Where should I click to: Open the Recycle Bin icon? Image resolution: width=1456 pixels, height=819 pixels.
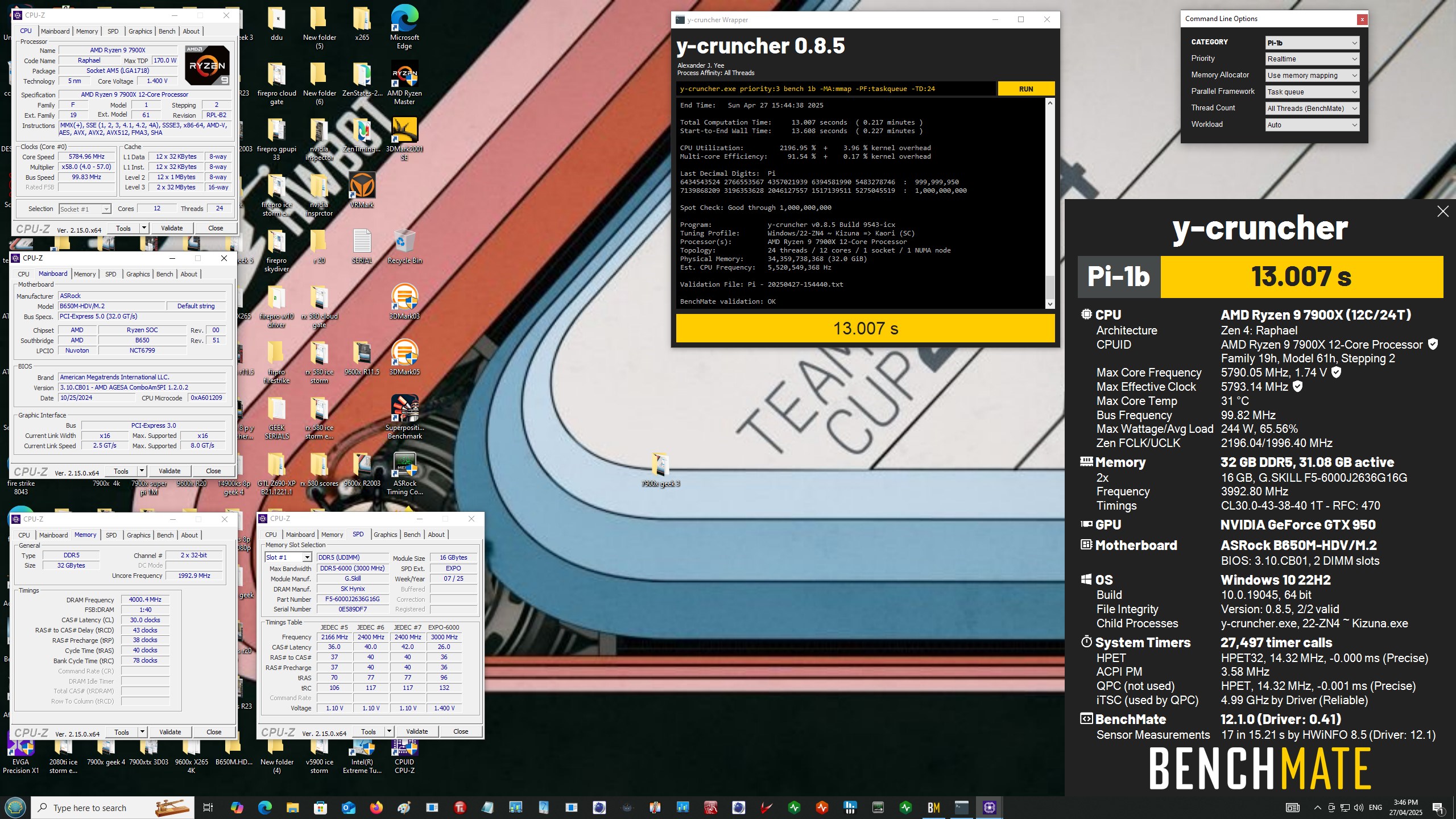tap(404, 246)
